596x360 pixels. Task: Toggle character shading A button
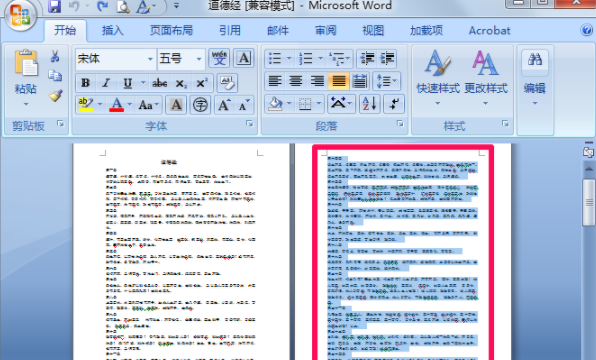click(176, 105)
